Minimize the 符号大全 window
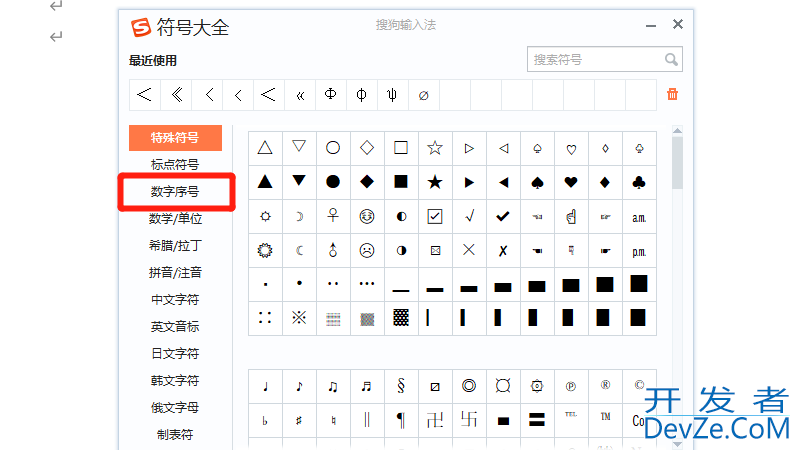This screenshot has width=800, height=450. pos(651,25)
